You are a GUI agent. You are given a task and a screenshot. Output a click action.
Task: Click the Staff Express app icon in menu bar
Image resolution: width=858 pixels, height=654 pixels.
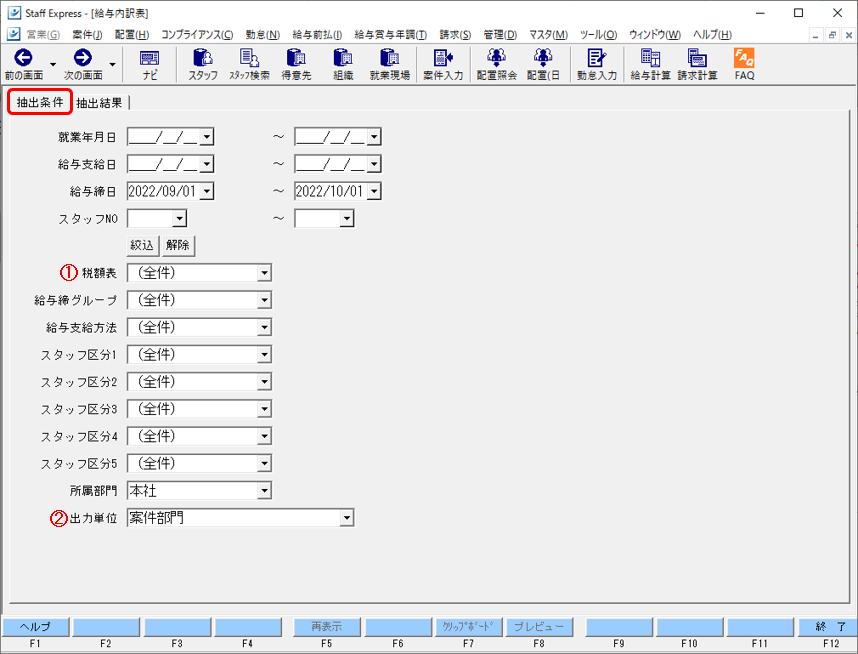click(x=14, y=34)
